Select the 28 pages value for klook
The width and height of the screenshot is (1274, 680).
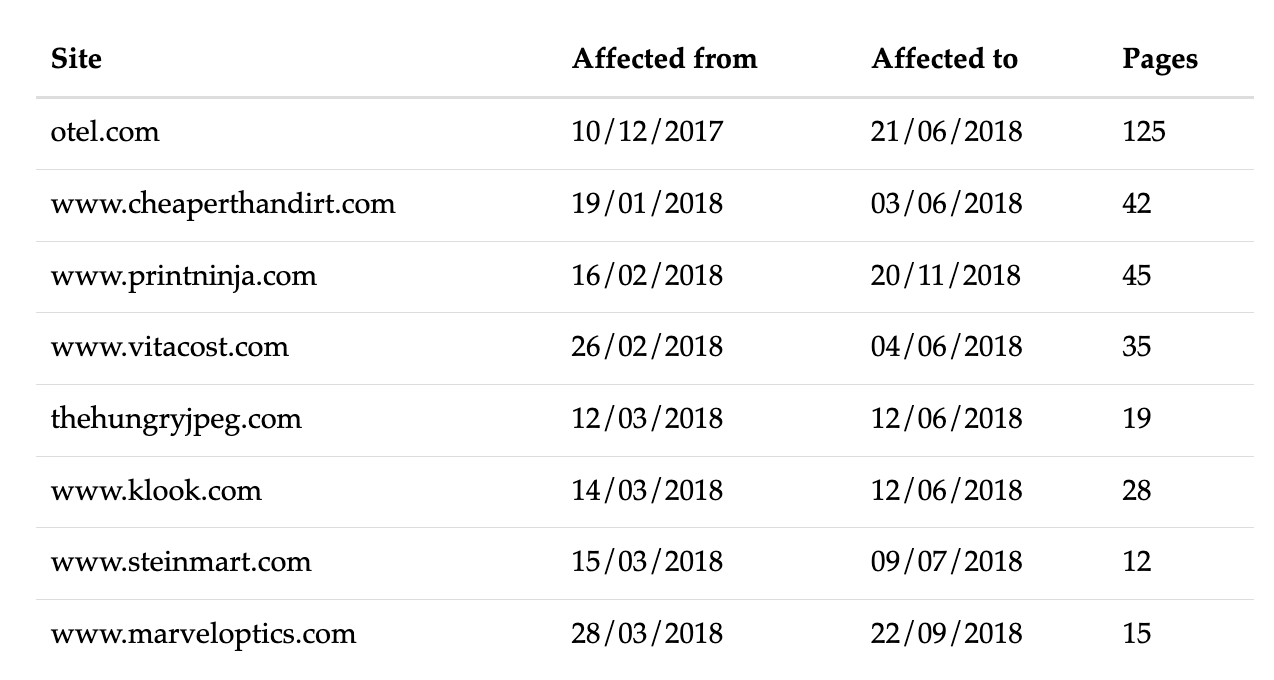[1136, 491]
